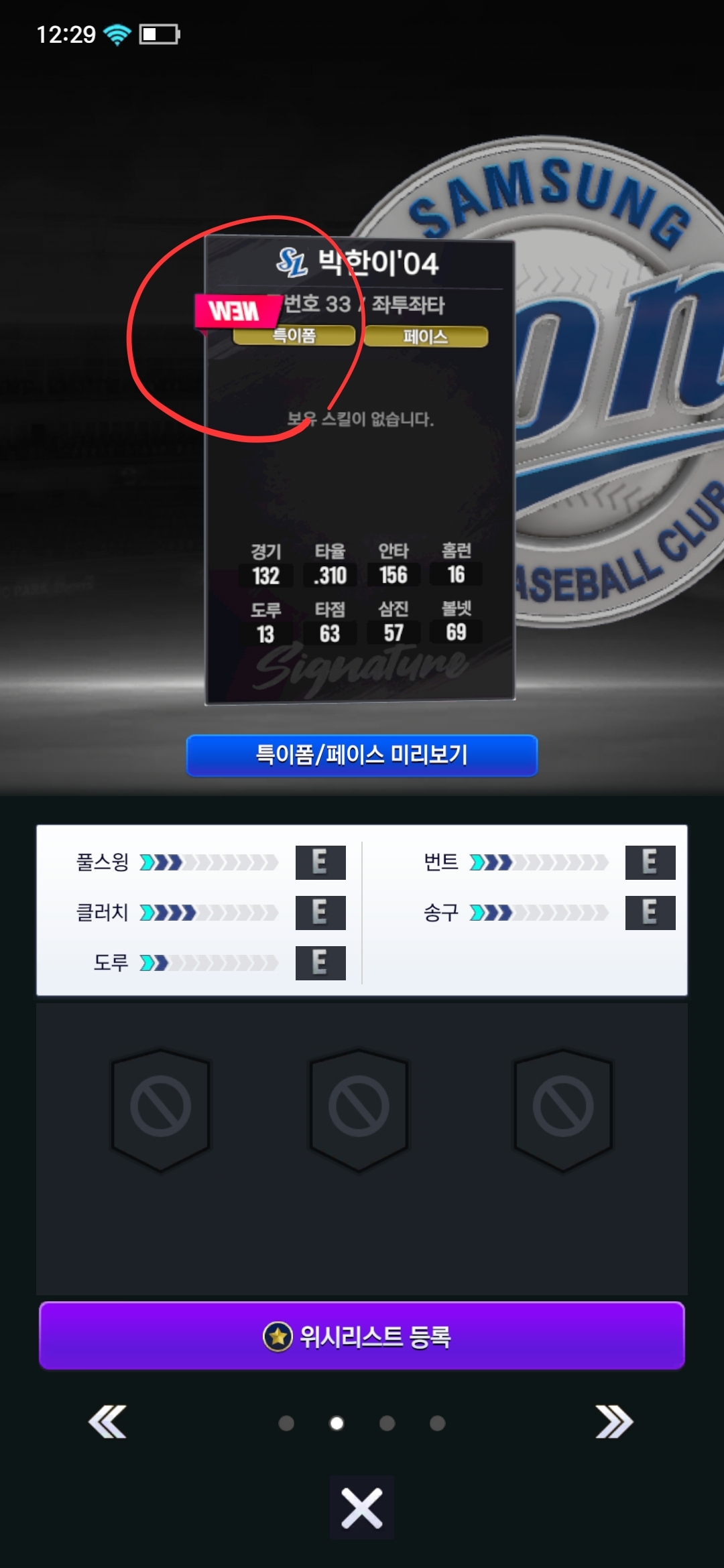This screenshot has width=724, height=1568.
Task: Go to next card with double-right arrow
Action: tap(614, 1422)
